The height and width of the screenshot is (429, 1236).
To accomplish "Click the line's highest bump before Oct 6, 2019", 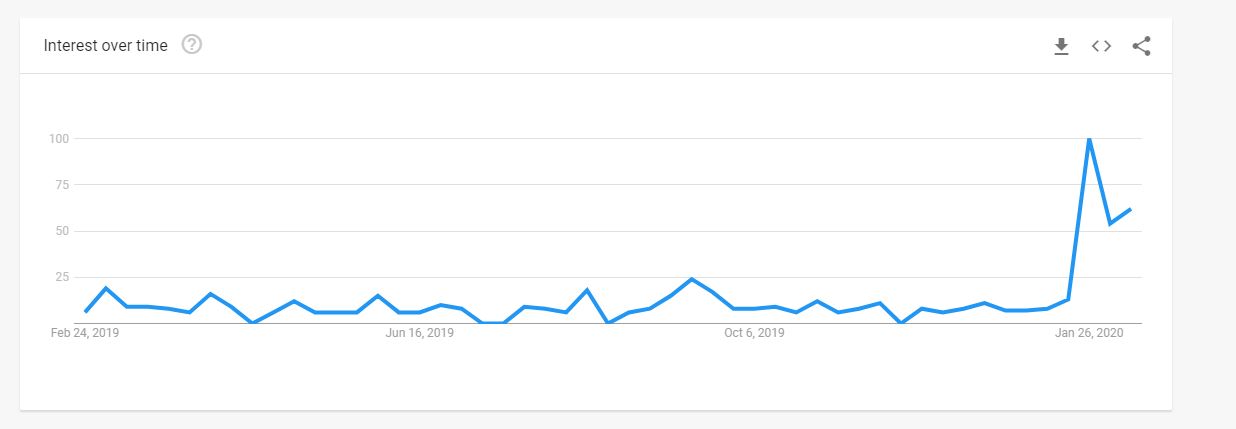I will coord(691,279).
